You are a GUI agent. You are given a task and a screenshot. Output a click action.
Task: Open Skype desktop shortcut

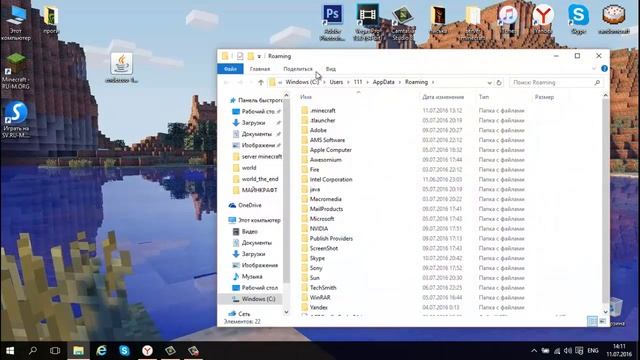click(578, 19)
